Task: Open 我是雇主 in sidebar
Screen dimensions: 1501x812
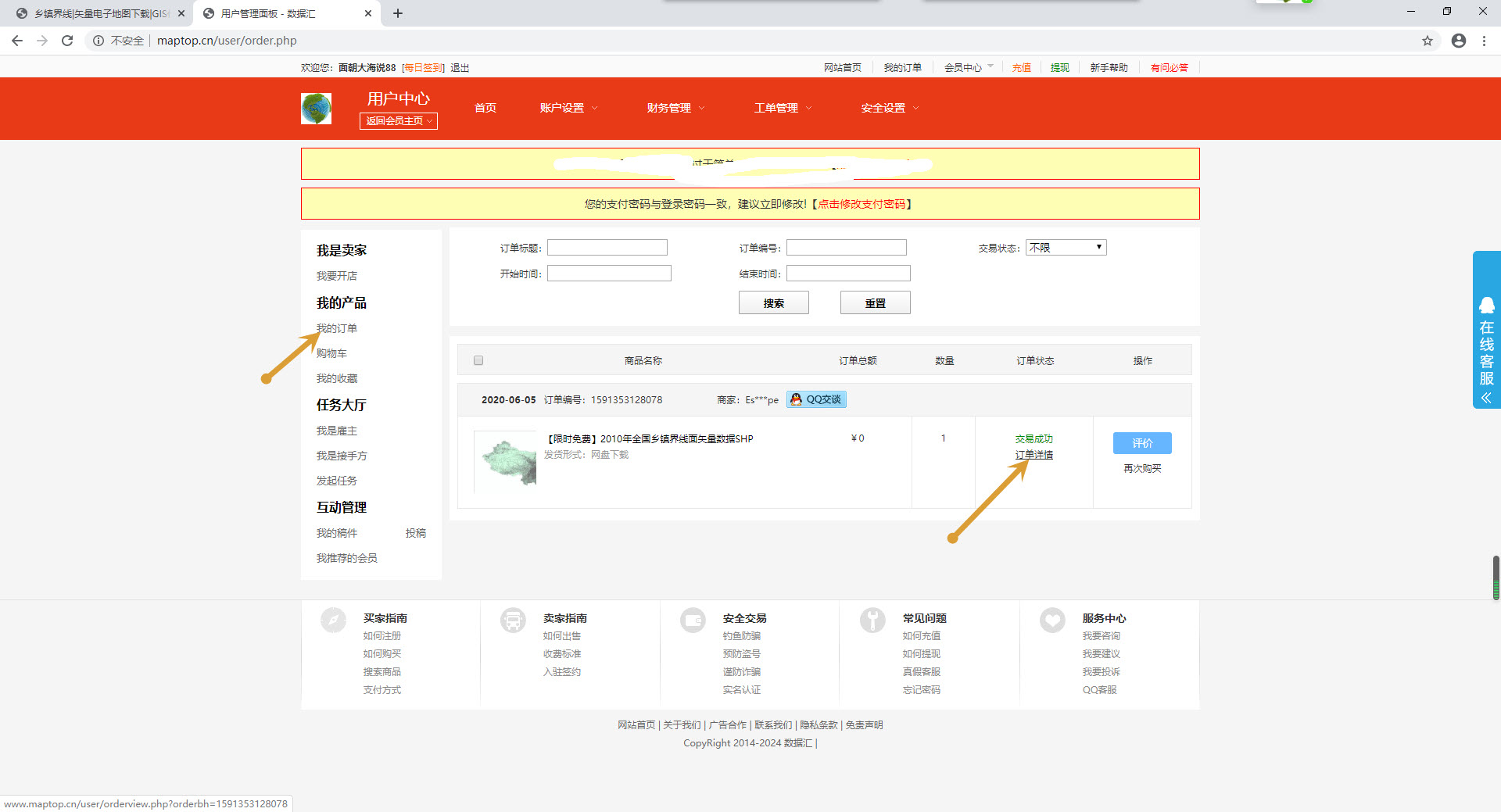Action: (337, 431)
